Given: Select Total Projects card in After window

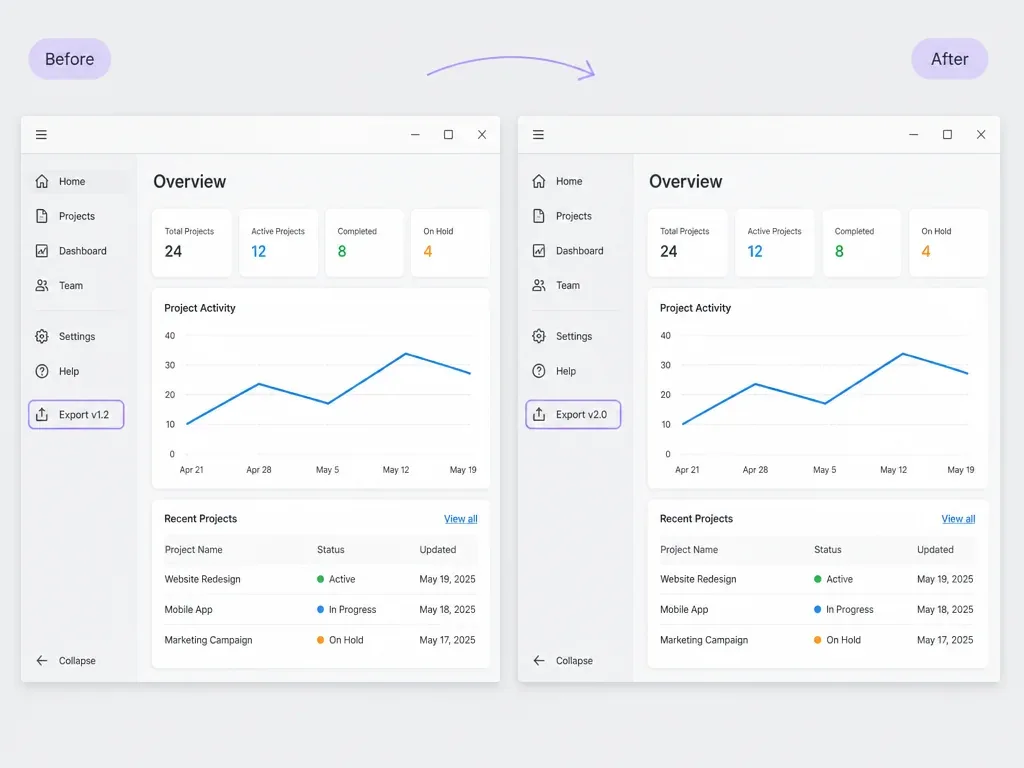Looking at the screenshot, I should click(688, 243).
